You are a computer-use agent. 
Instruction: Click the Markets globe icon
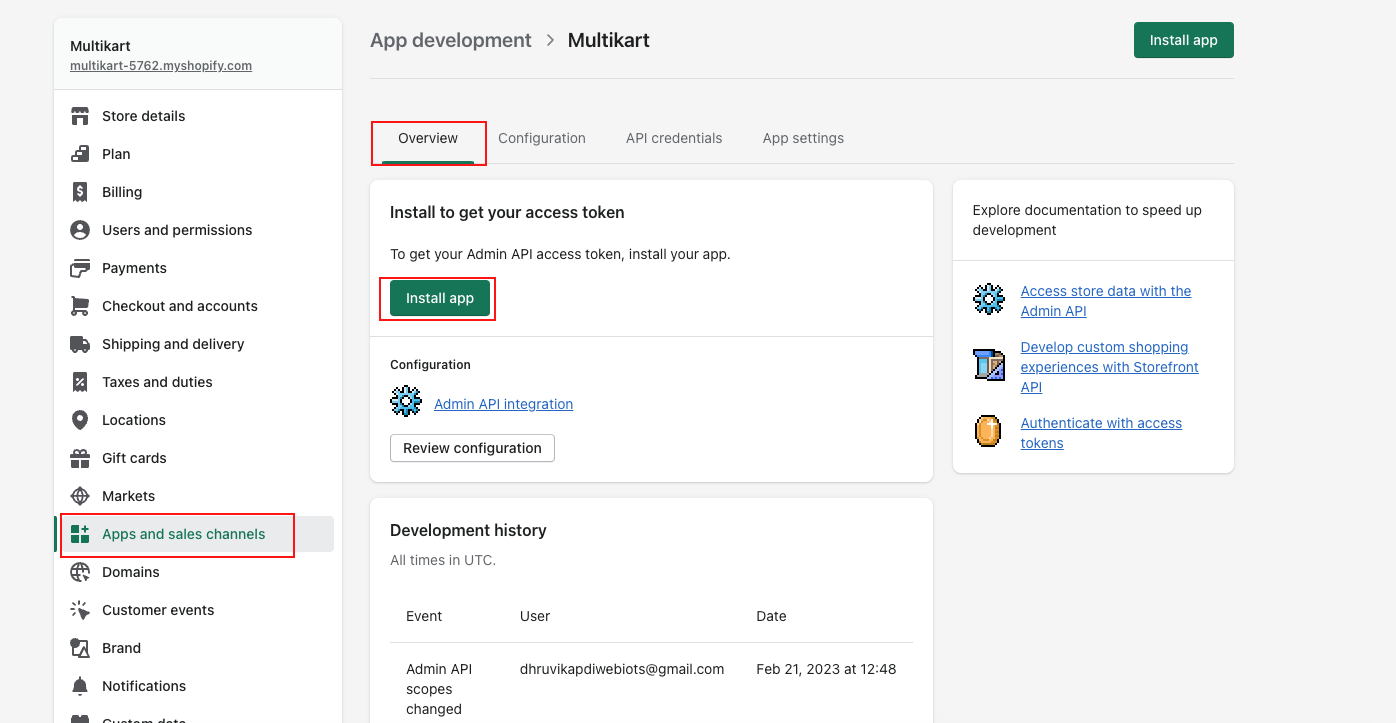coord(80,496)
